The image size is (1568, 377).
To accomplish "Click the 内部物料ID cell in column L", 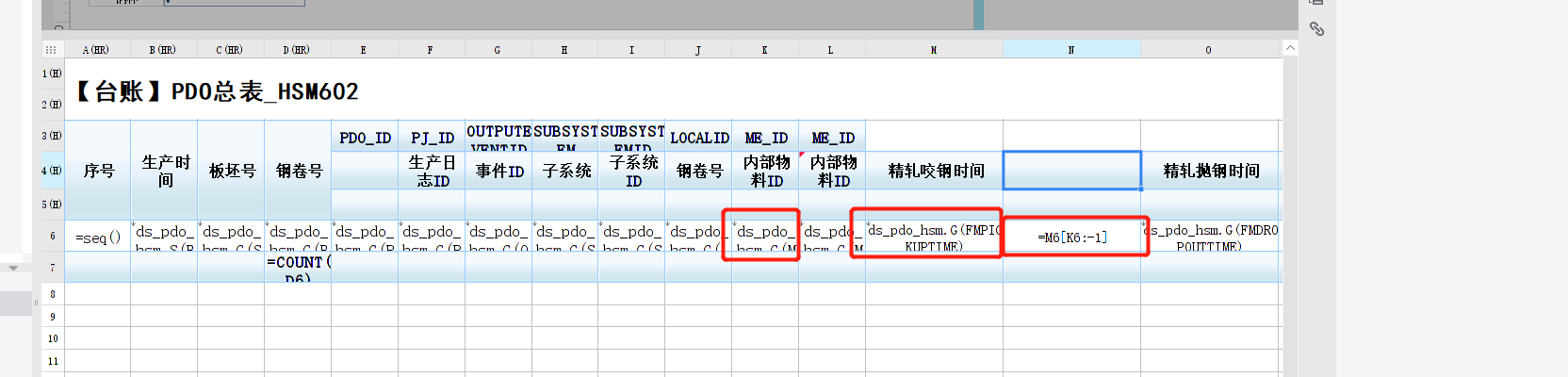I will point(832,171).
